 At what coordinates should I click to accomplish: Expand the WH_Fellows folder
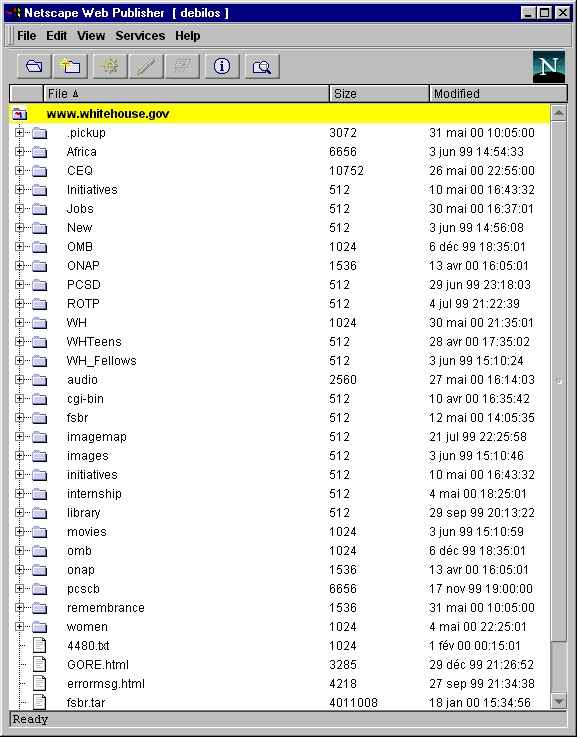point(19,361)
